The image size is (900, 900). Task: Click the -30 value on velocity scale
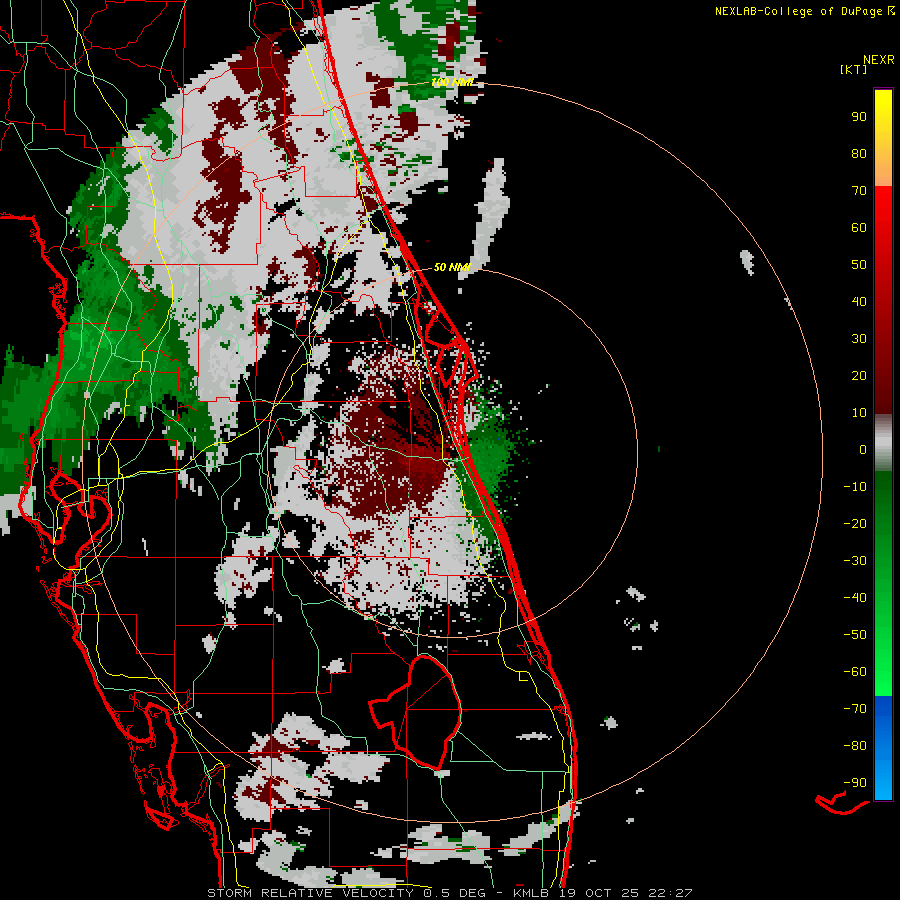tap(855, 561)
